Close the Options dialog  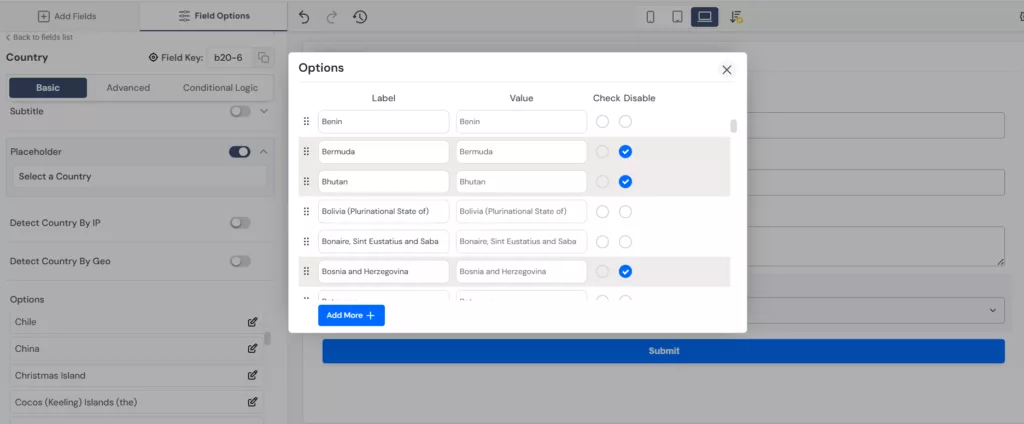726,70
